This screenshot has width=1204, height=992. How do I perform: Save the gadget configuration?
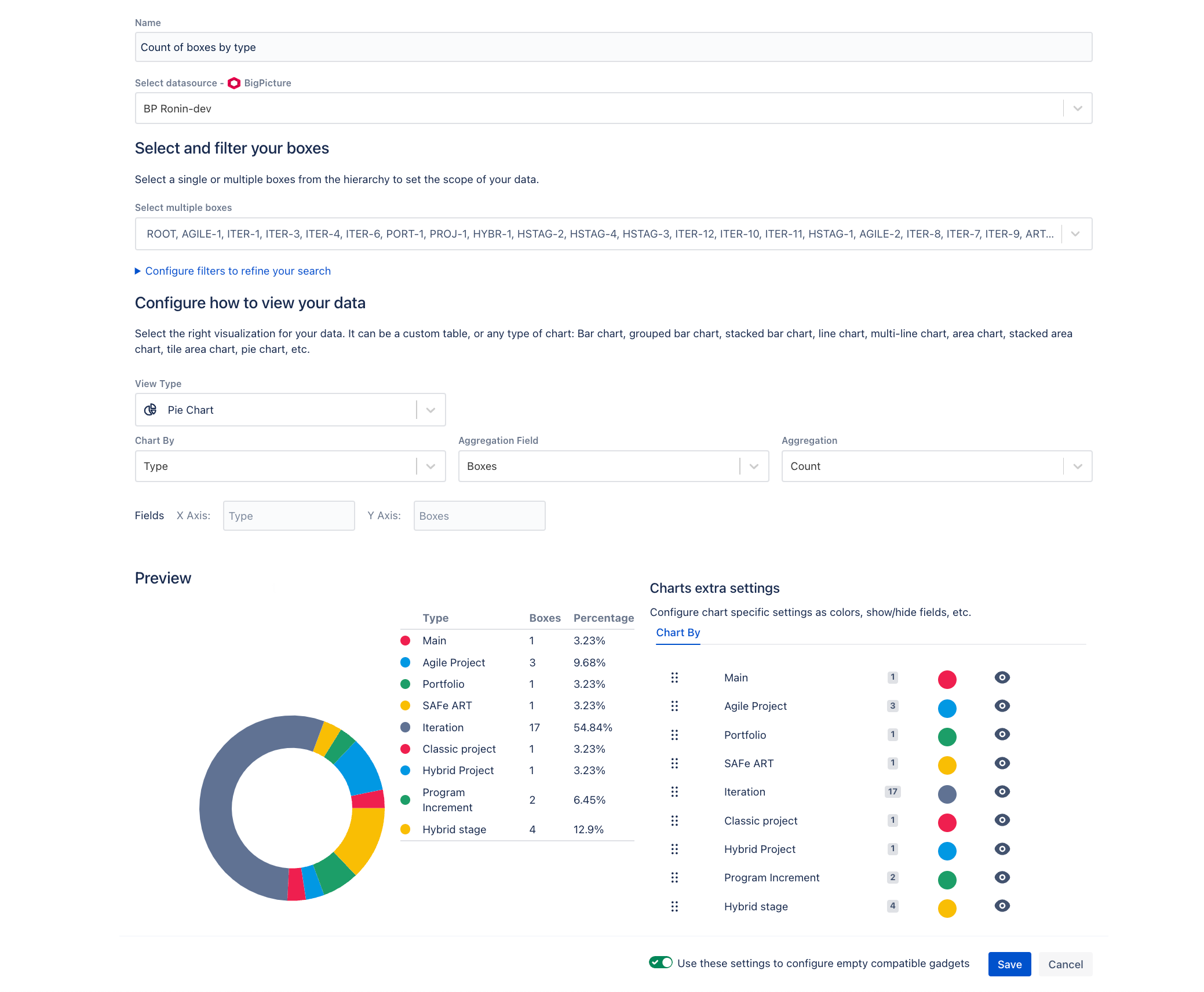(x=1009, y=964)
